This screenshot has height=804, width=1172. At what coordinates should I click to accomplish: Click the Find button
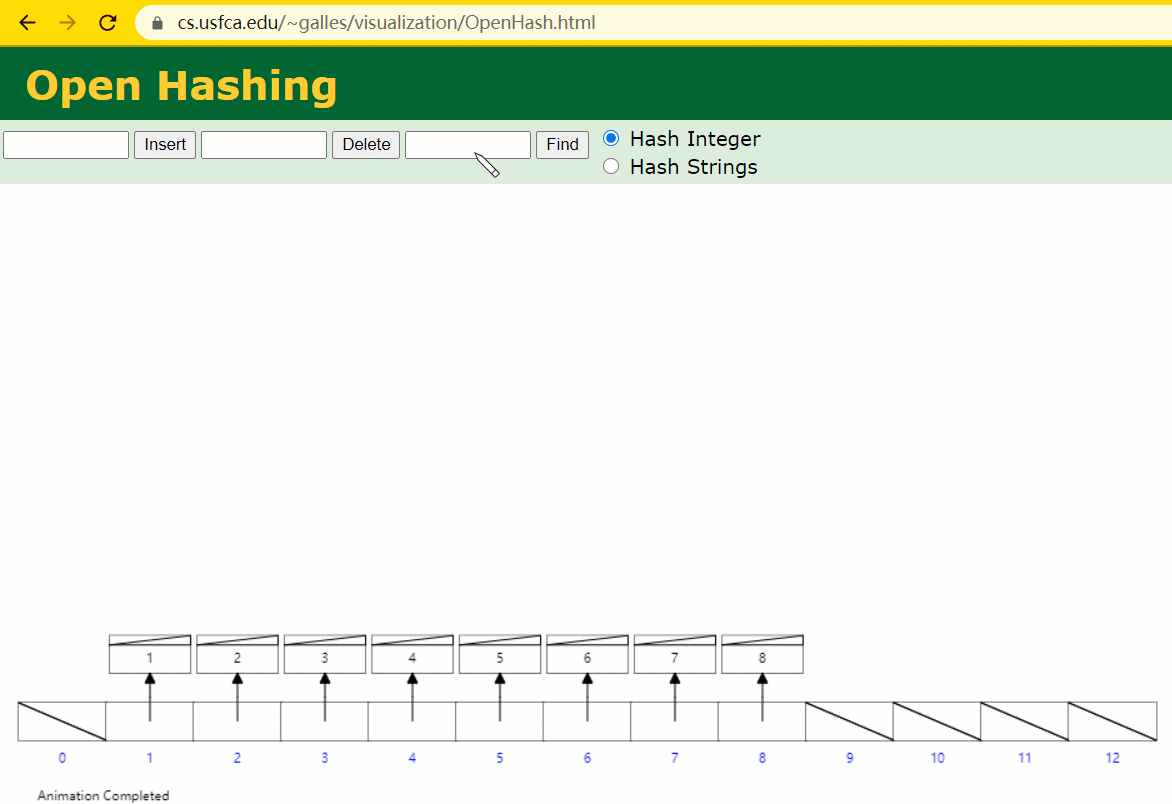click(562, 145)
